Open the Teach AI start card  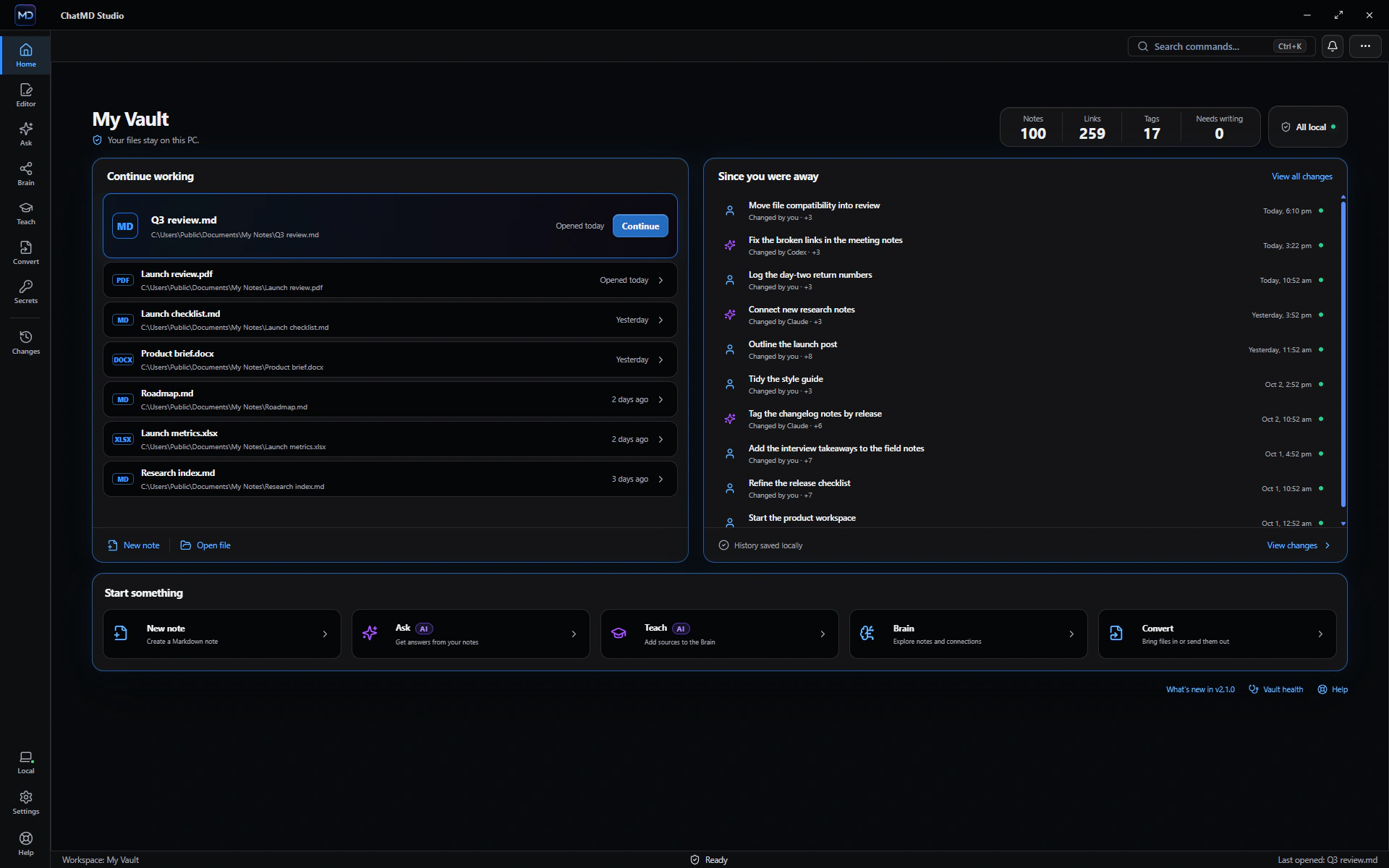[720, 634]
